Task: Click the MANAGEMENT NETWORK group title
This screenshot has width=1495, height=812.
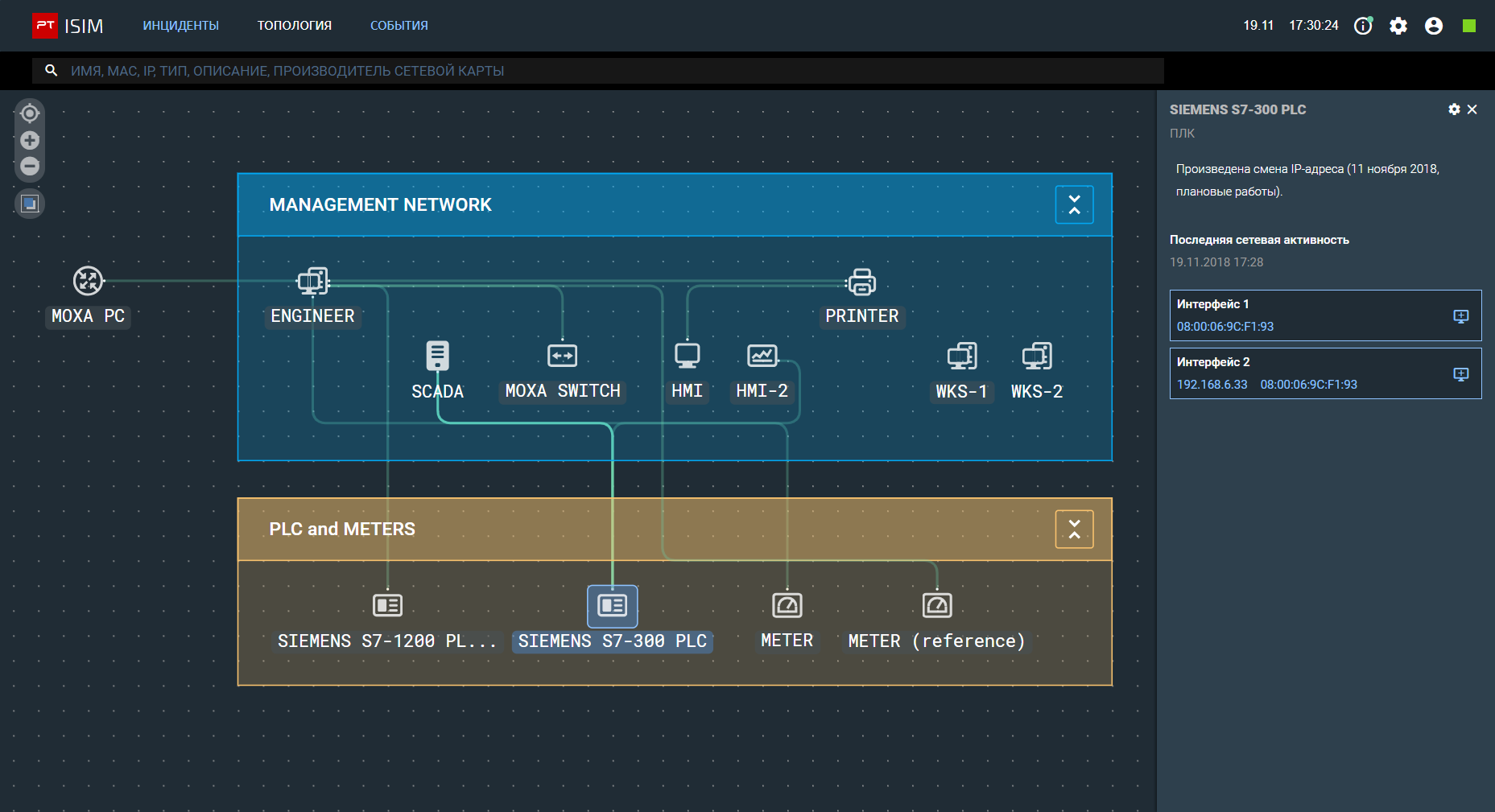Action: [381, 205]
